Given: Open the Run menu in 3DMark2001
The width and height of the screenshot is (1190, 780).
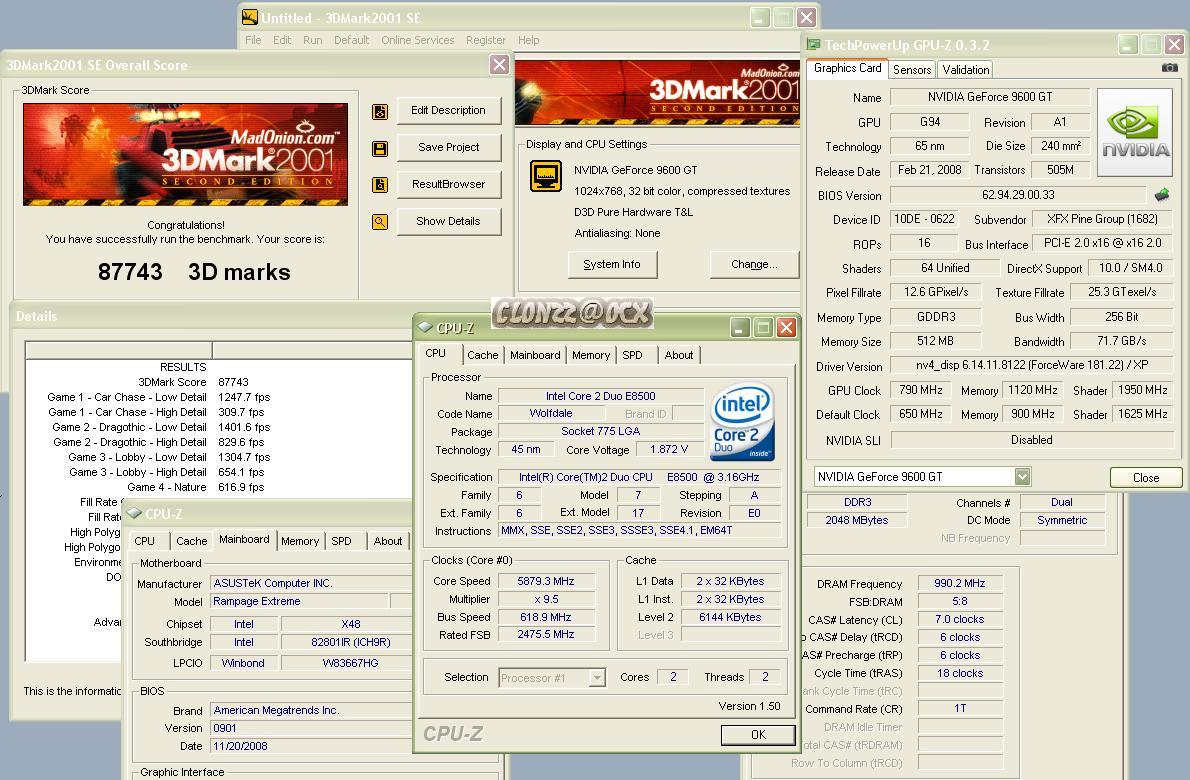Looking at the screenshot, I should point(313,40).
